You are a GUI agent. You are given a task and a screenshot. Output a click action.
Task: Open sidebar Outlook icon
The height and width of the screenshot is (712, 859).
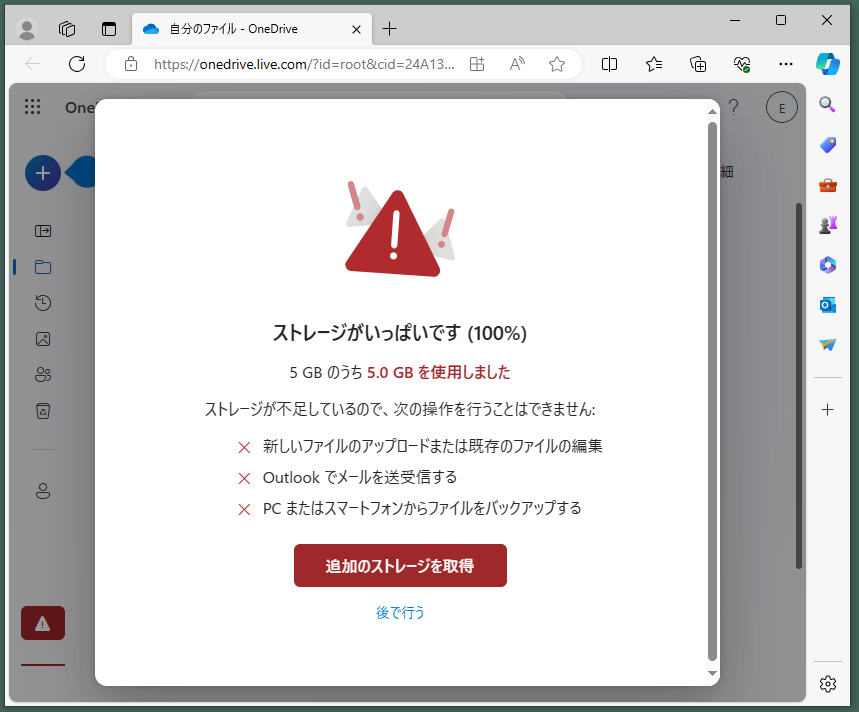[x=827, y=305]
